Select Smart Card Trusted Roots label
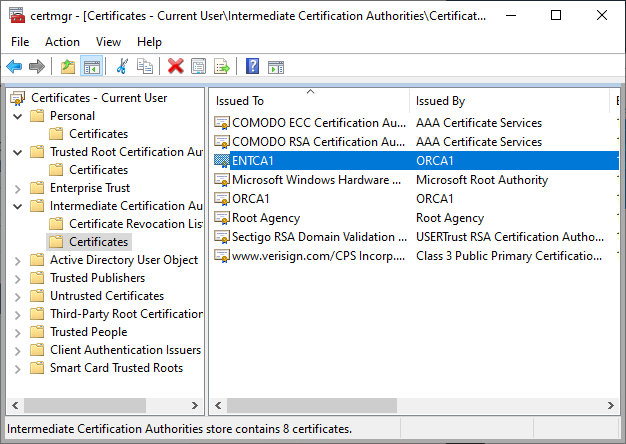This screenshot has width=626, height=444. click(117, 368)
